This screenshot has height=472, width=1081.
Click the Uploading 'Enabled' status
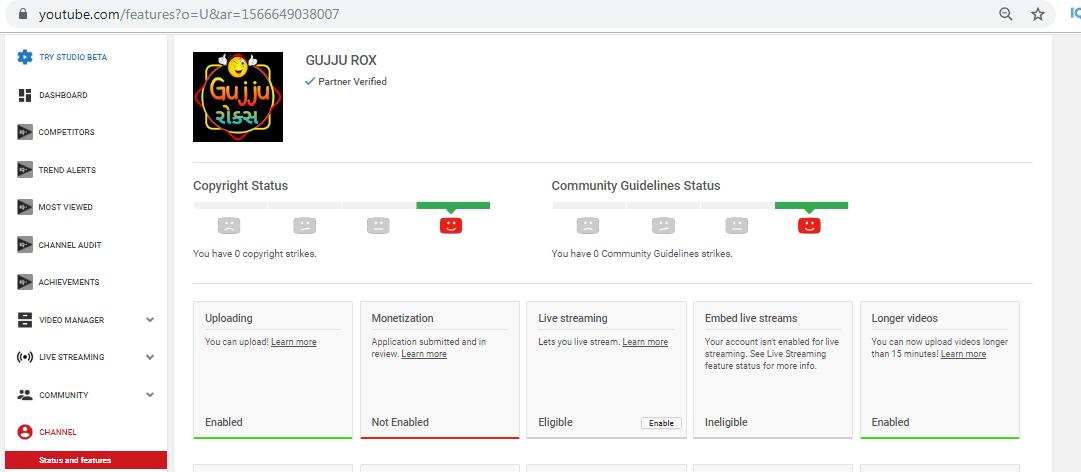coord(224,422)
